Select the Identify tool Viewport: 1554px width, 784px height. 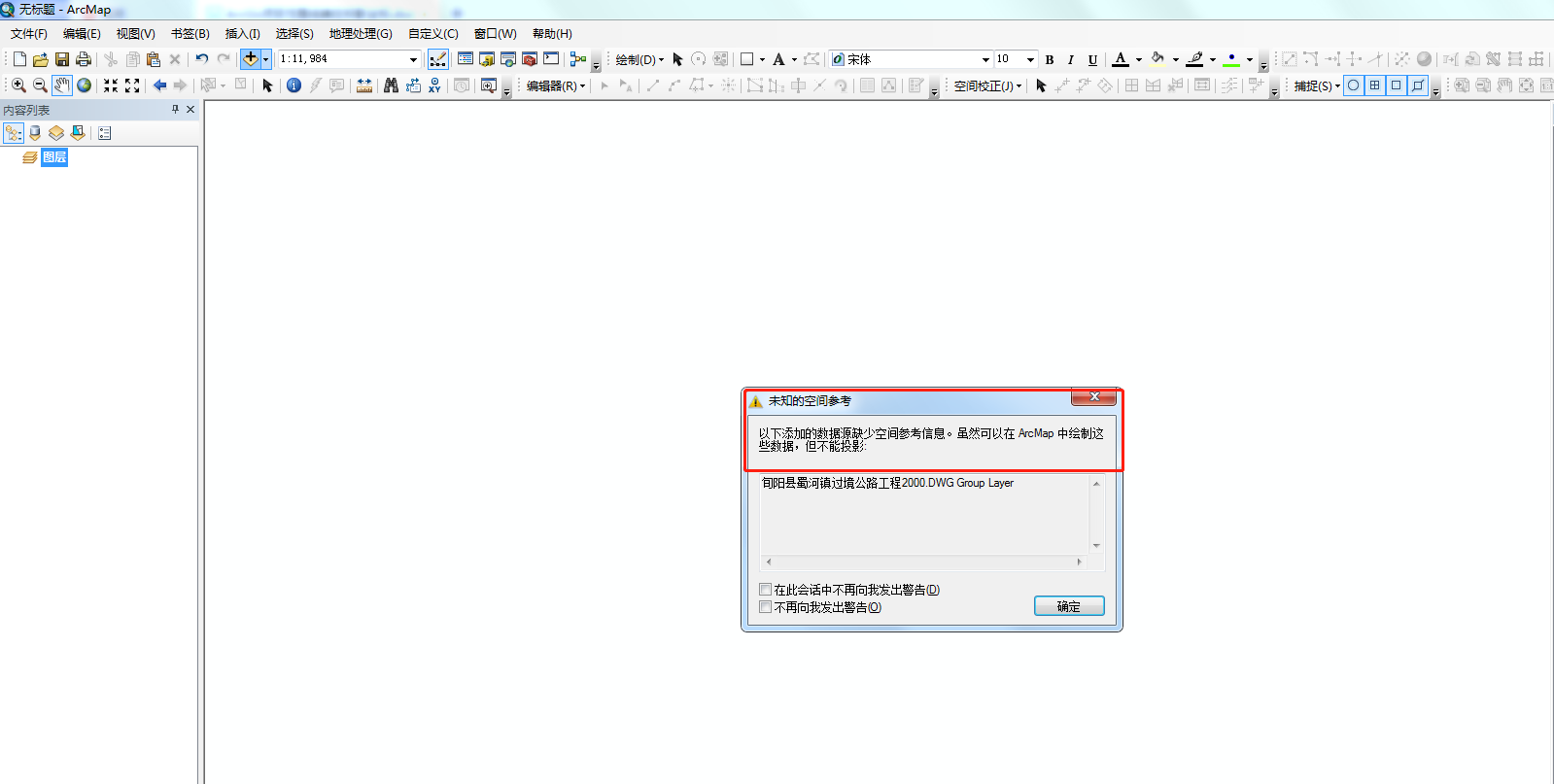(x=294, y=85)
